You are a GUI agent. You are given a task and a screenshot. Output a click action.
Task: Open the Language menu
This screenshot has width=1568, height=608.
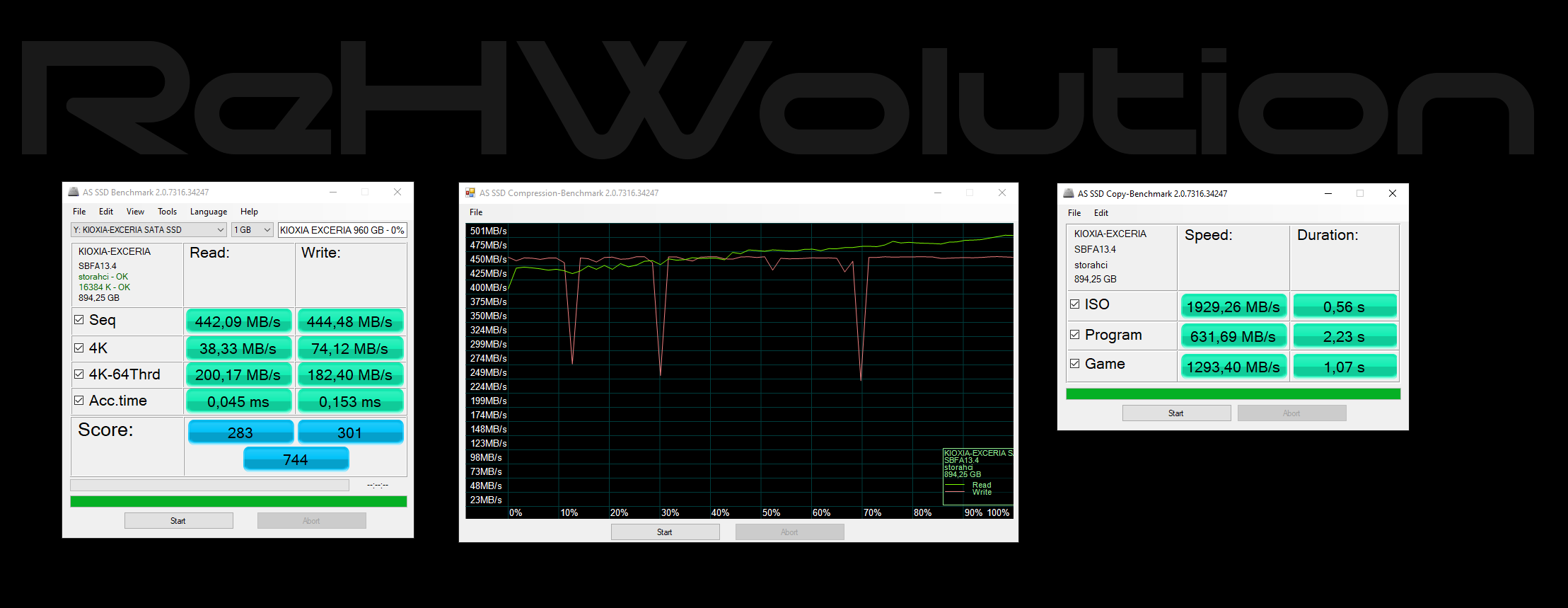coord(209,212)
